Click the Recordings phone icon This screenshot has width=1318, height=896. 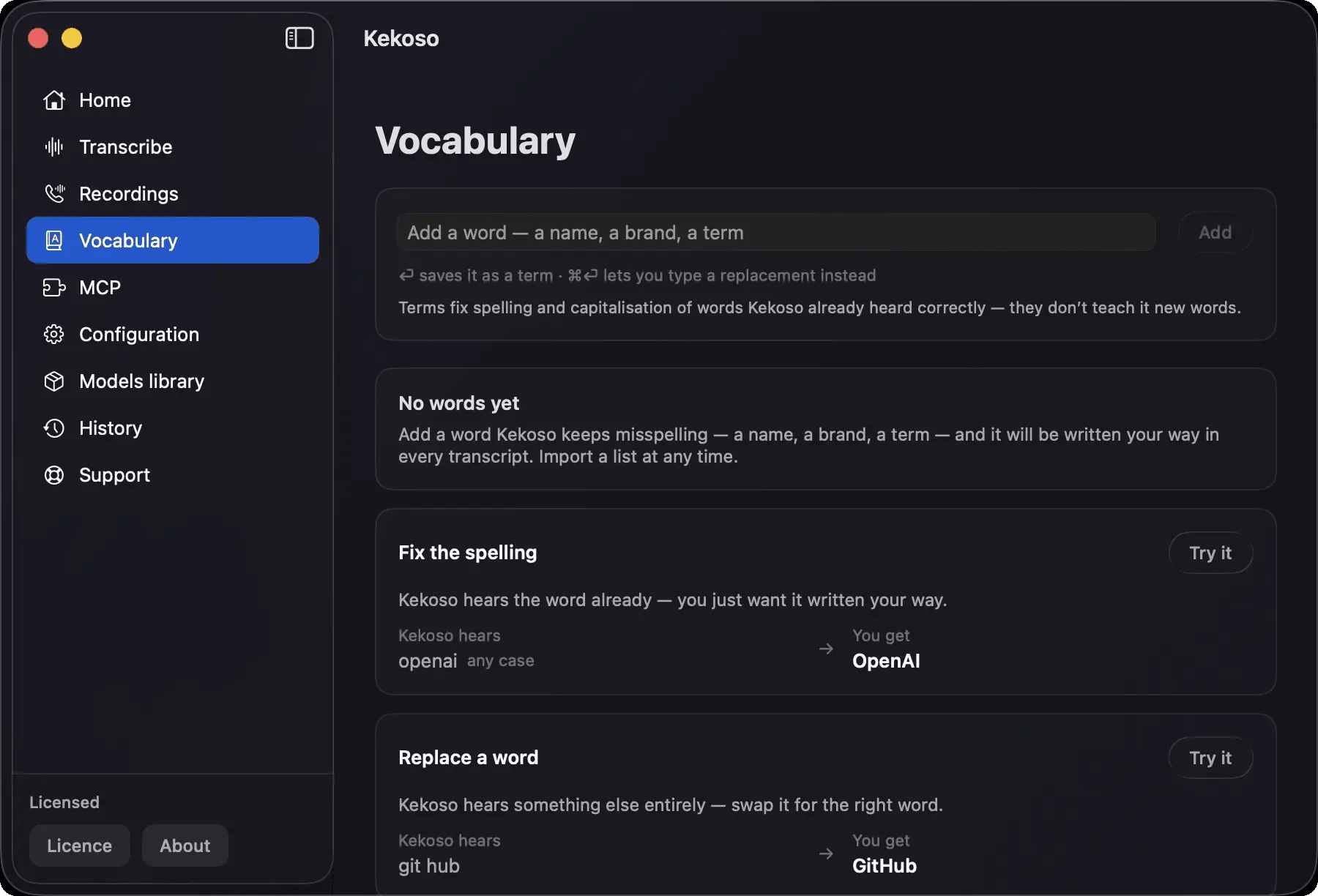click(54, 194)
